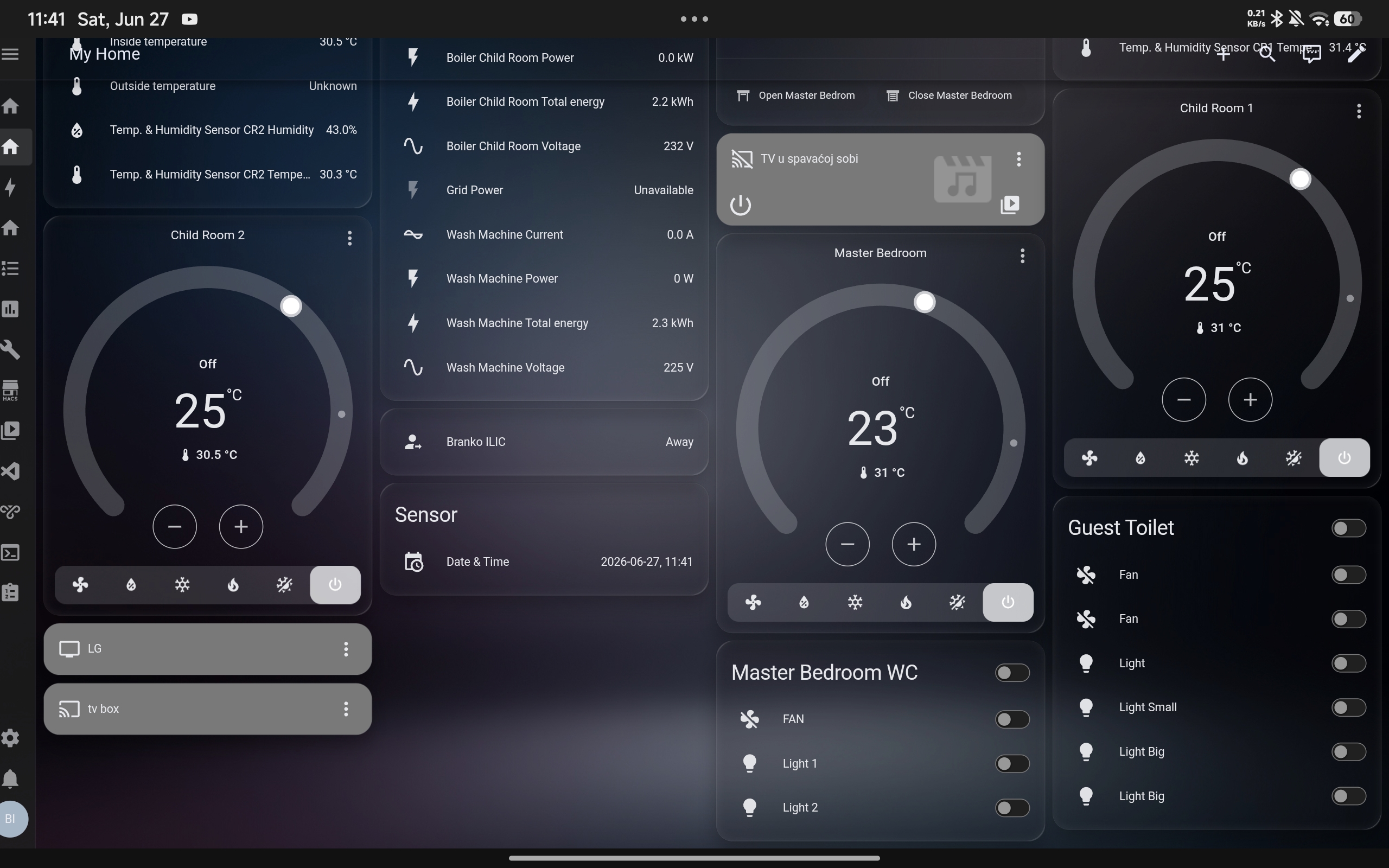Screen dimensions: 1389x868
Task: Open the Date & Time sensor row
Action: tap(544, 562)
